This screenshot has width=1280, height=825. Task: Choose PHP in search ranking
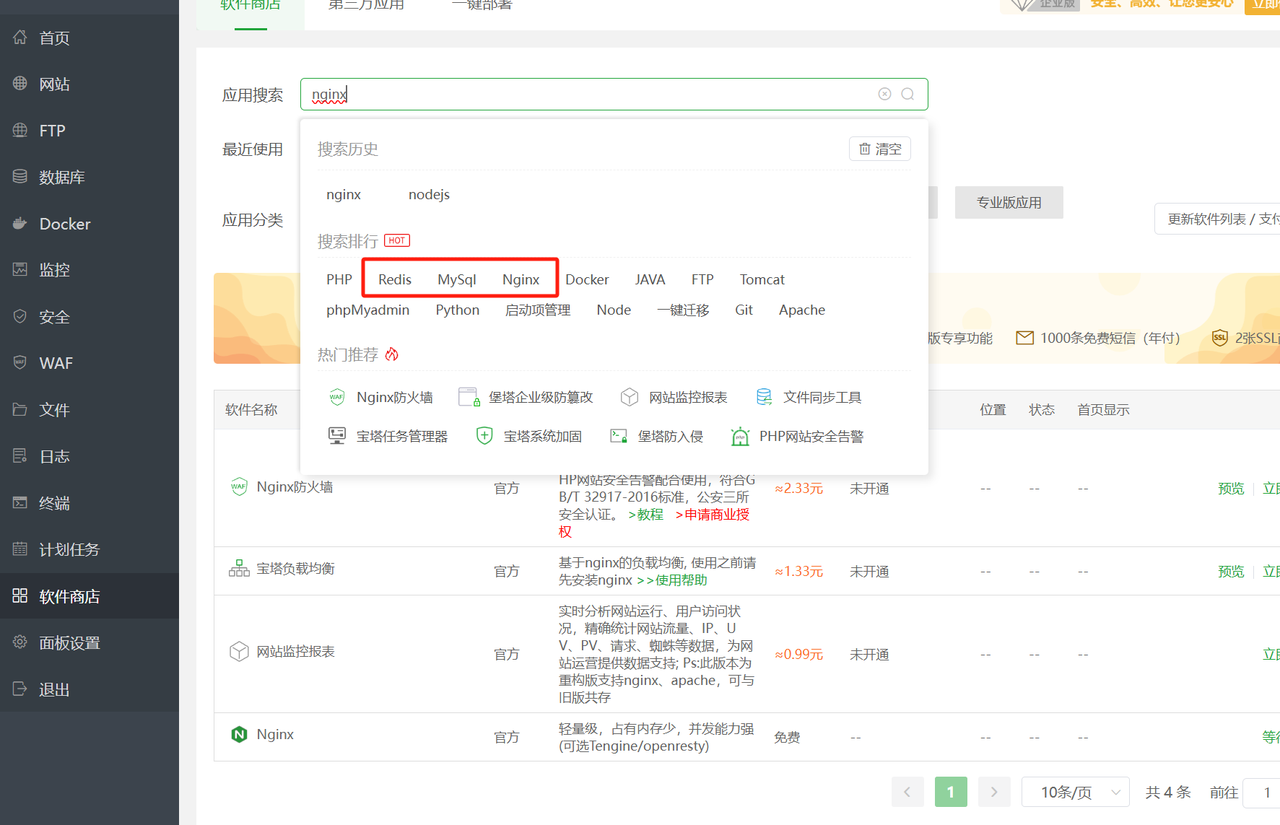pyautogui.click(x=339, y=279)
